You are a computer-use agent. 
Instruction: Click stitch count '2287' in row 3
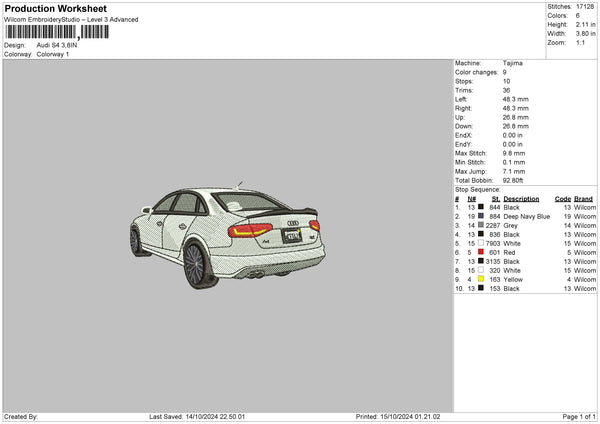tap(493, 226)
